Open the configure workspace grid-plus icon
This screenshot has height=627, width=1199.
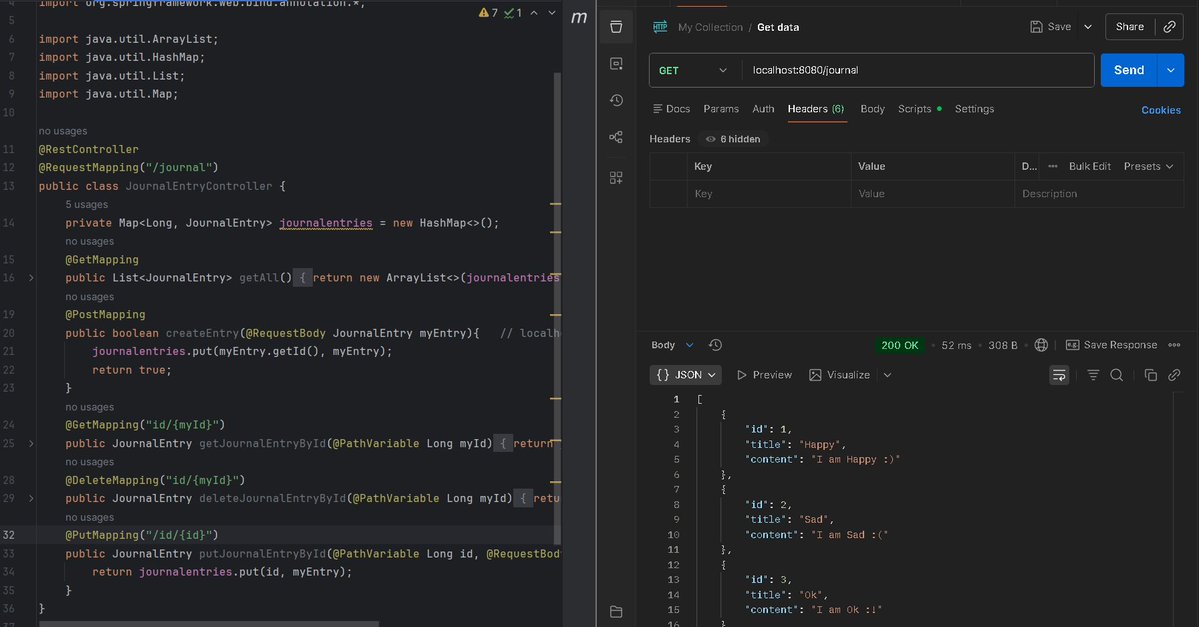pyautogui.click(x=616, y=177)
